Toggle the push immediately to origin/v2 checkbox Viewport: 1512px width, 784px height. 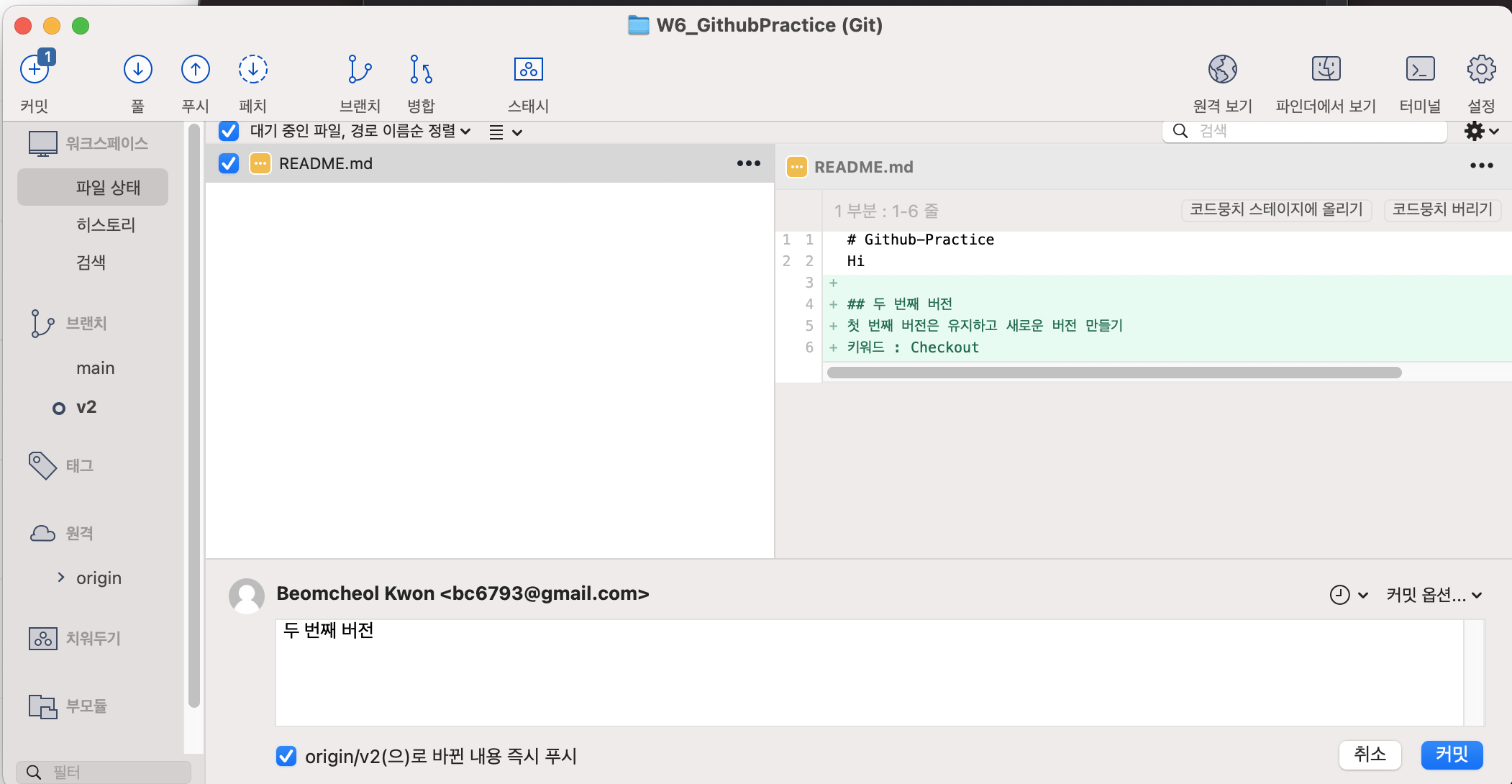coord(286,756)
